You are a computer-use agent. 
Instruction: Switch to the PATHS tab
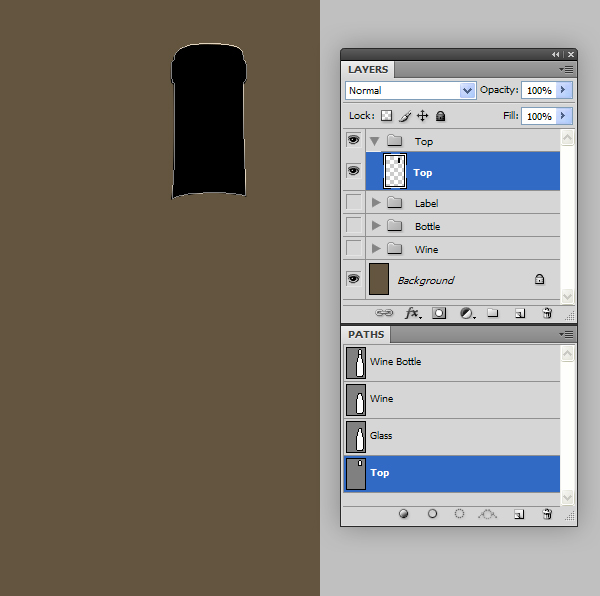click(x=366, y=335)
